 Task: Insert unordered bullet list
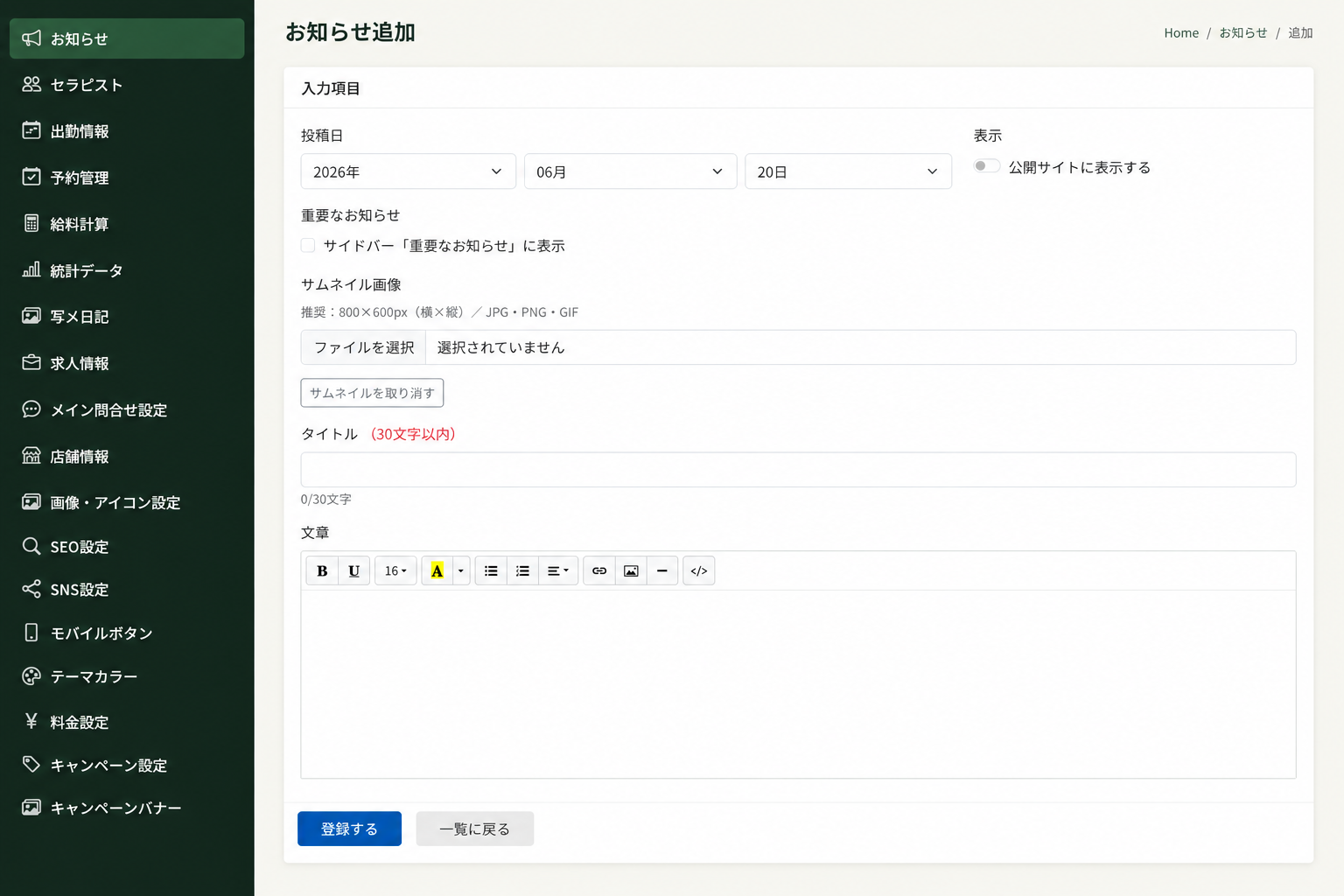click(491, 570)
